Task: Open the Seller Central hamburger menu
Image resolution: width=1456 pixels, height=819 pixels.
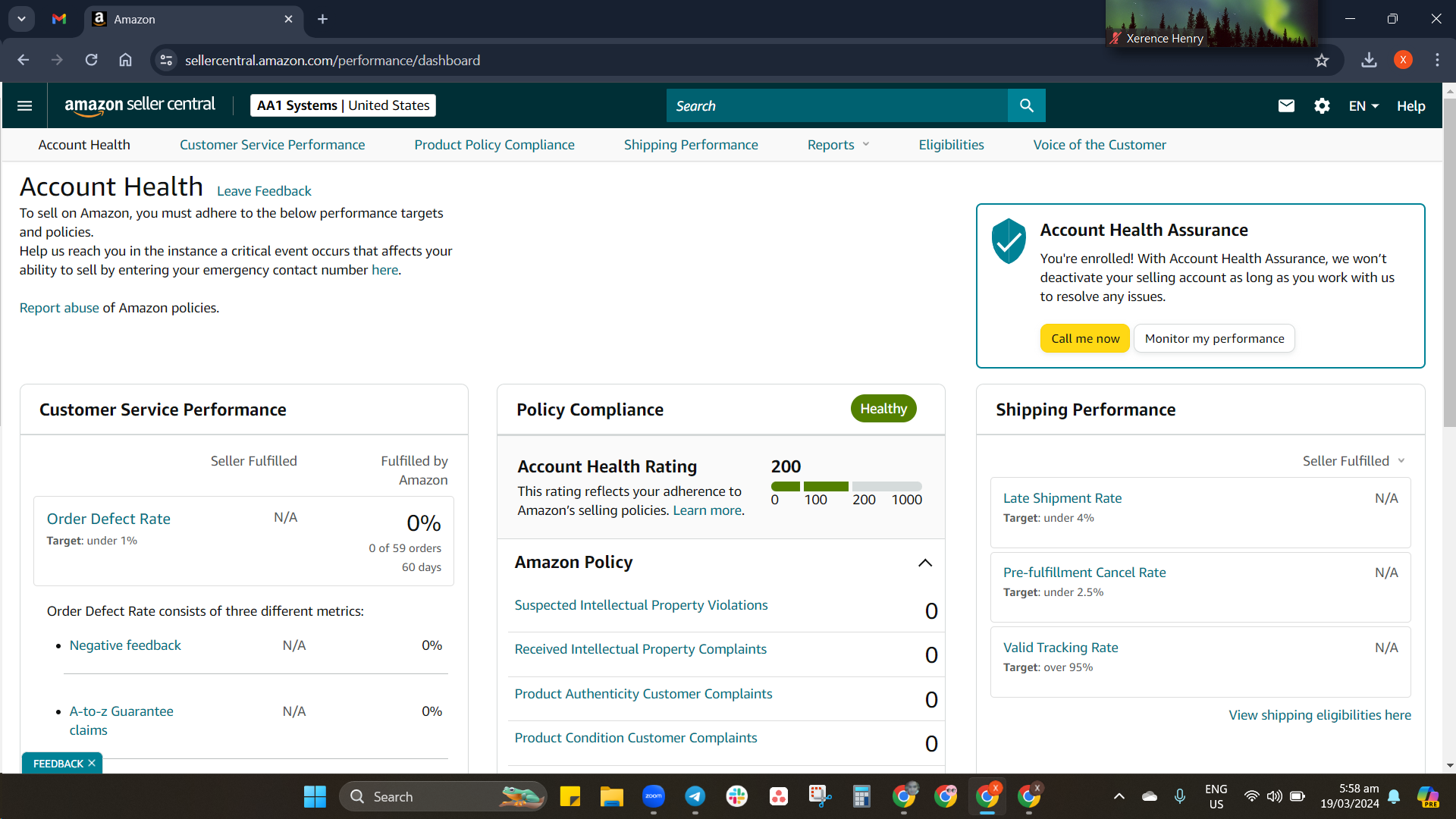Action: tap(24, 105)
